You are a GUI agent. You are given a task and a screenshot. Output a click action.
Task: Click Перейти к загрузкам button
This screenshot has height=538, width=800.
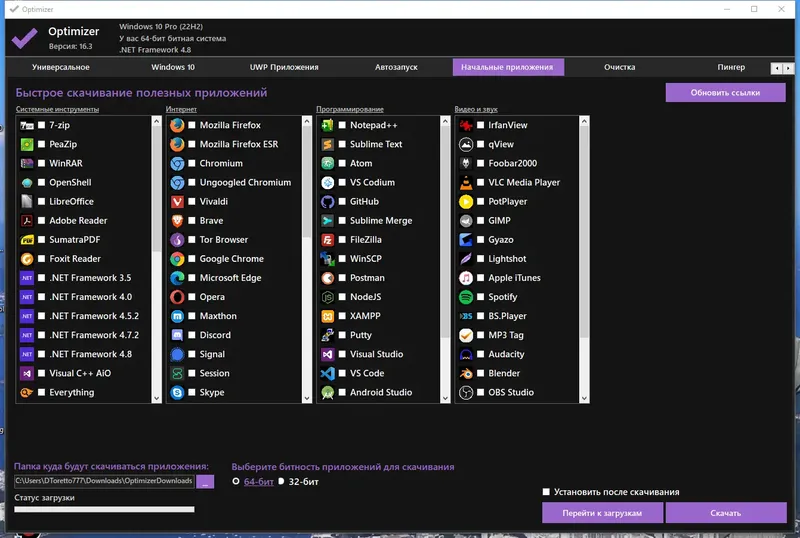[603, 513]
